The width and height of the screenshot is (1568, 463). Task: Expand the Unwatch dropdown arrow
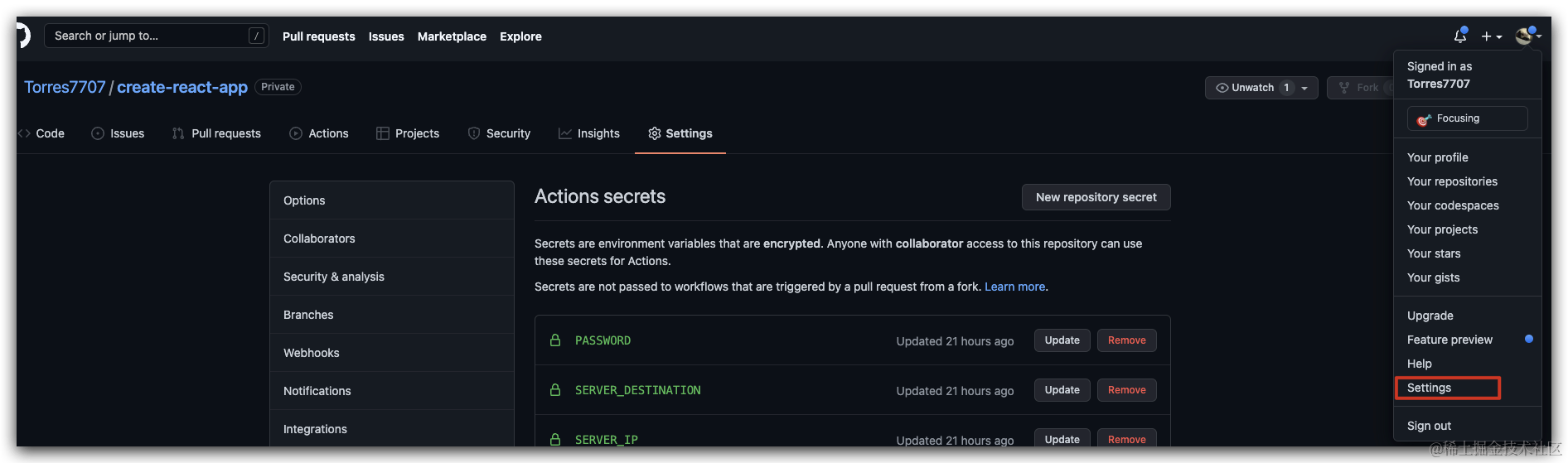[x=1304, y=88]
